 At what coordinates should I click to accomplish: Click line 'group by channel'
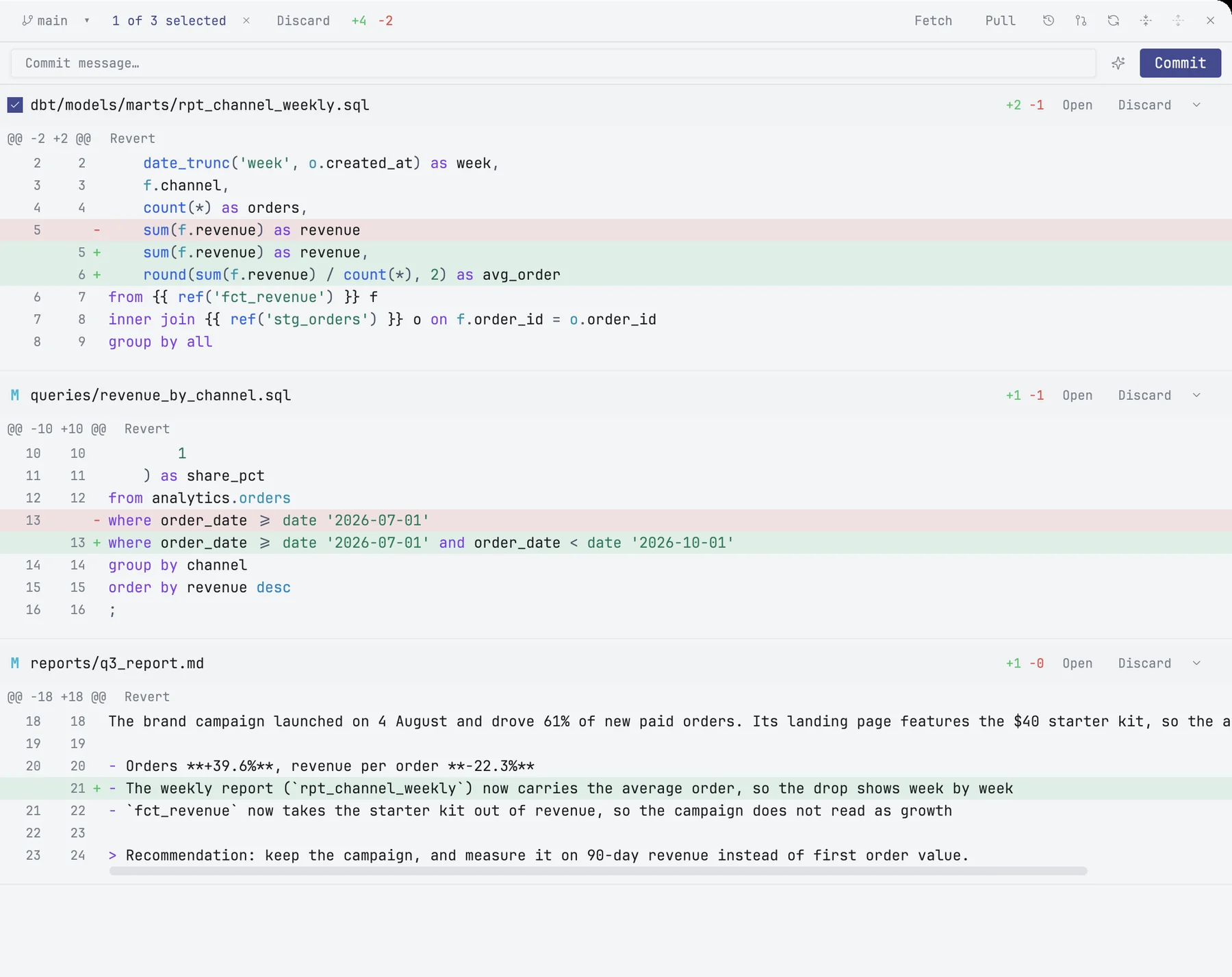coord(616,565)
